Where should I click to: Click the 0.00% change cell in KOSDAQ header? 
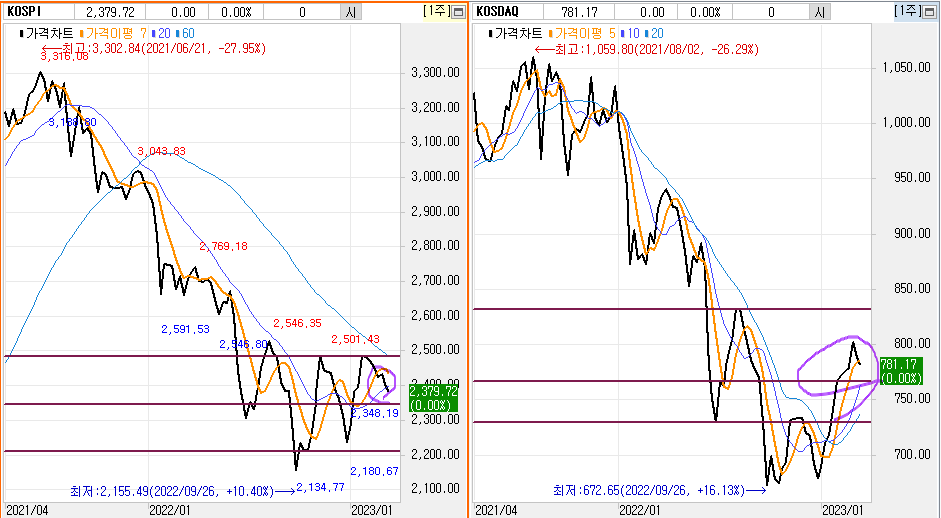click(705, 12)
